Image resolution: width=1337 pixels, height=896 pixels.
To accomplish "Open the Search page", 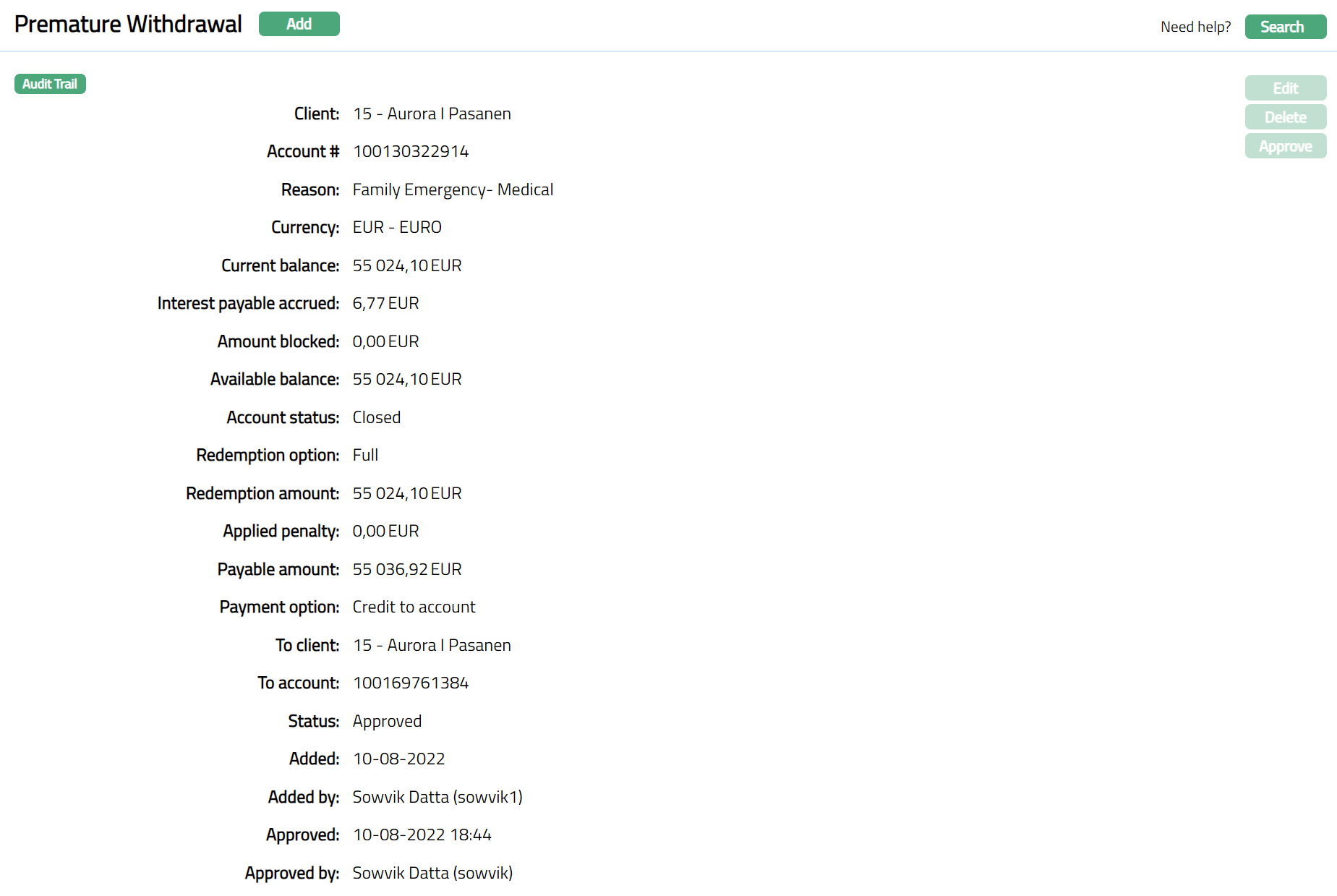I will tap(1285, 27).
